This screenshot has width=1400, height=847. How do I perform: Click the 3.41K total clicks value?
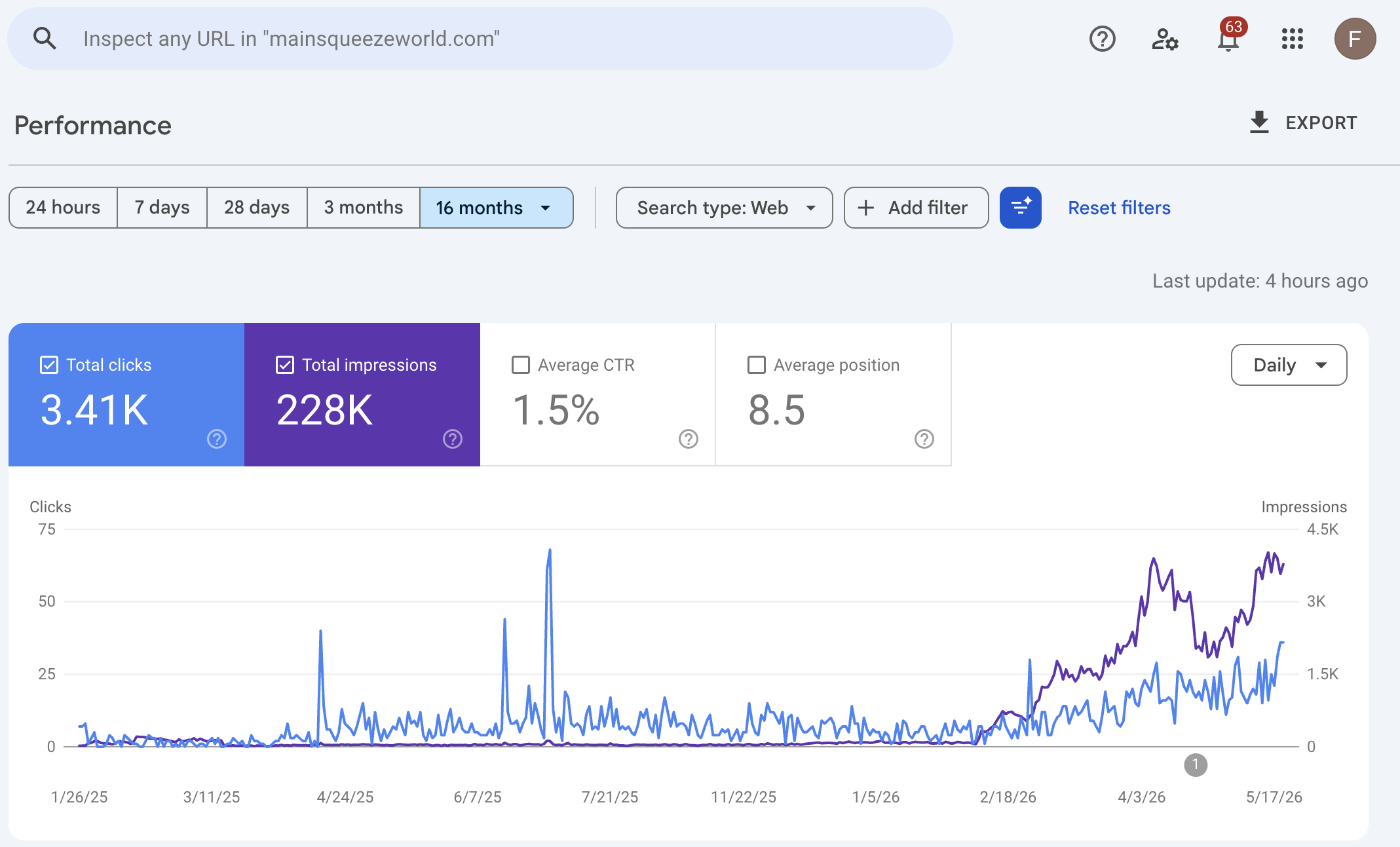click(x=94, y=410)
